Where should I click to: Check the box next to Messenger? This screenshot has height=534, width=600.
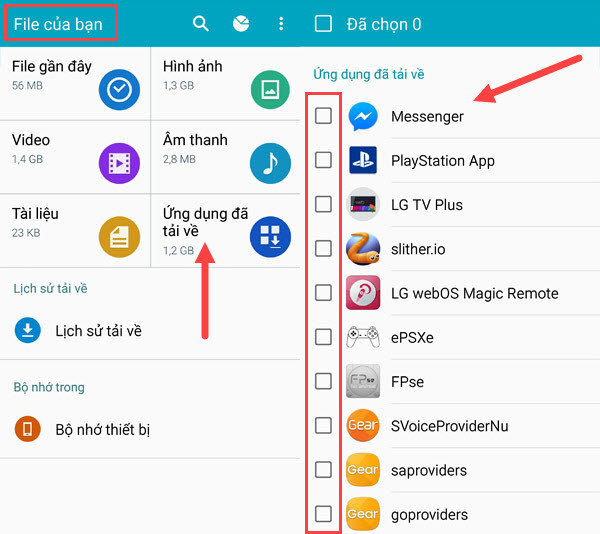click(323, 116)
